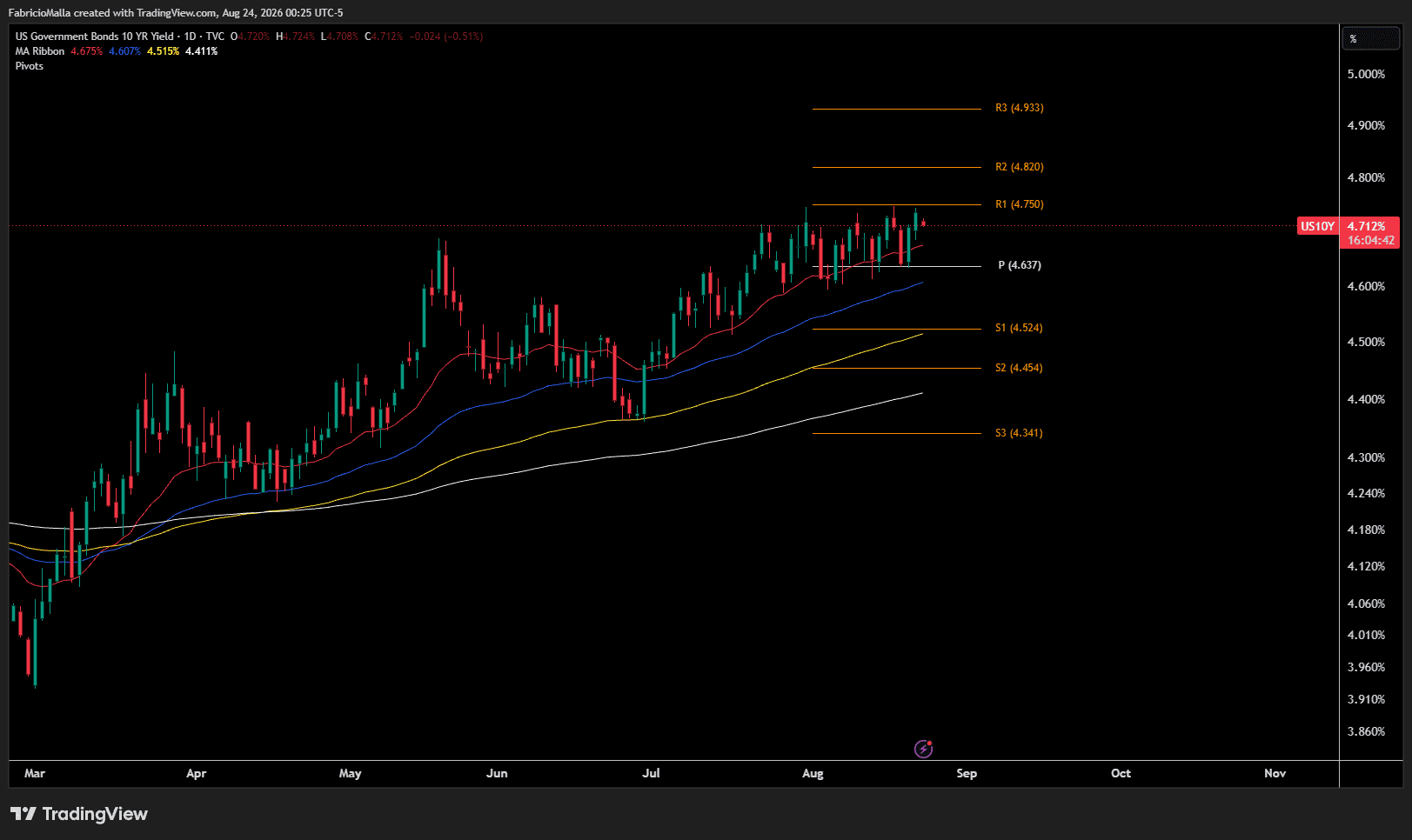Screen dimensions: 1412x840
Task: Click the lightning bolt event icon
Action: [x=923, y=749]
